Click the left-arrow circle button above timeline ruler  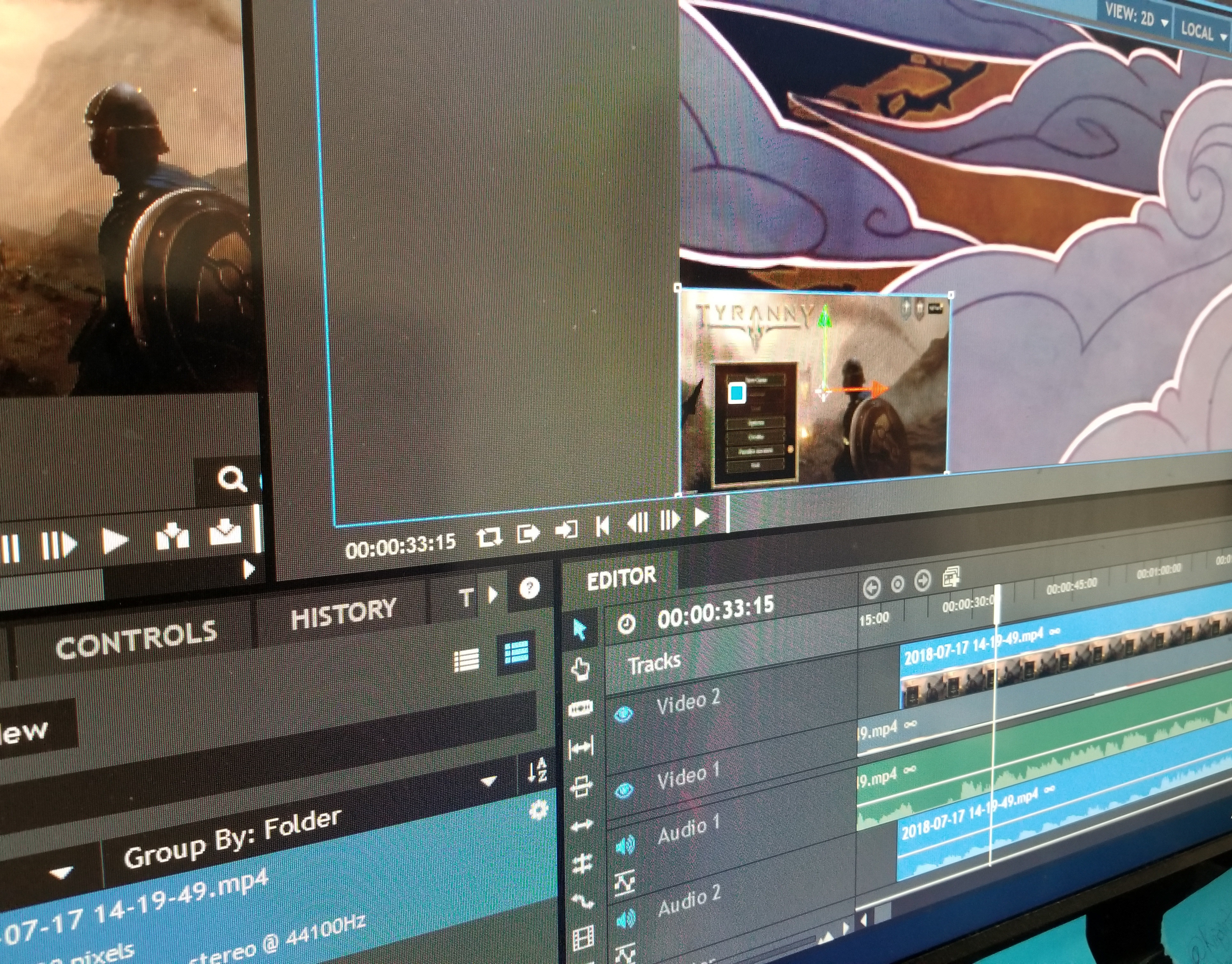coord(872,588)
